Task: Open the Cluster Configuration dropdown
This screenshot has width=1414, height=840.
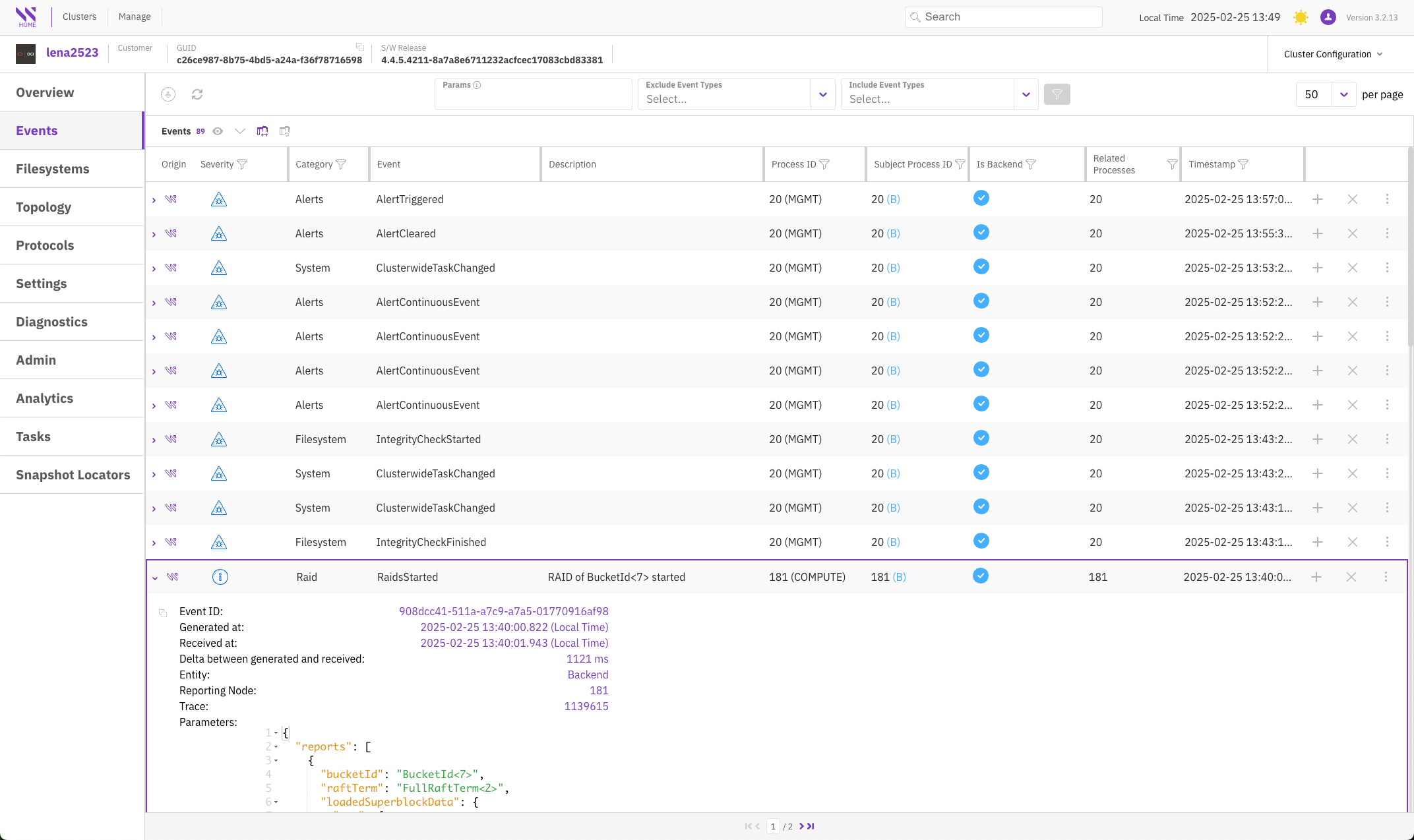Action: 1333,54
